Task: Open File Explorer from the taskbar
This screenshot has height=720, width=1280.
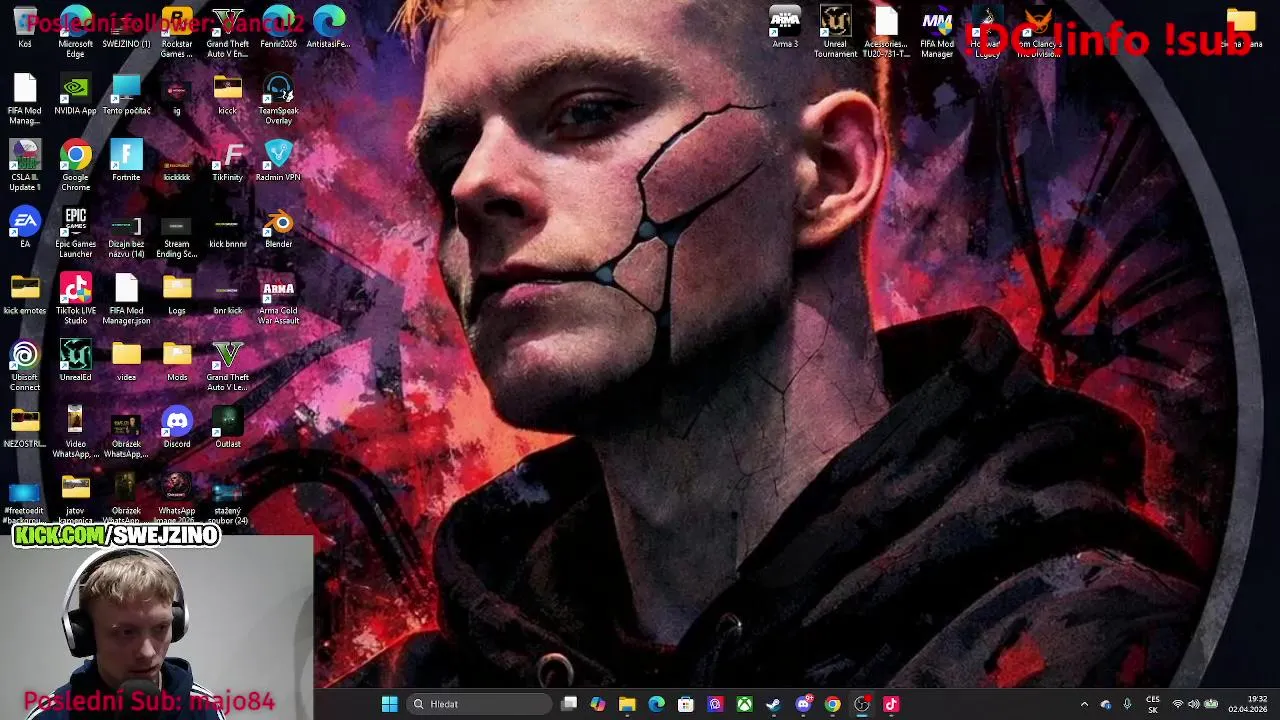Action: 627,704
